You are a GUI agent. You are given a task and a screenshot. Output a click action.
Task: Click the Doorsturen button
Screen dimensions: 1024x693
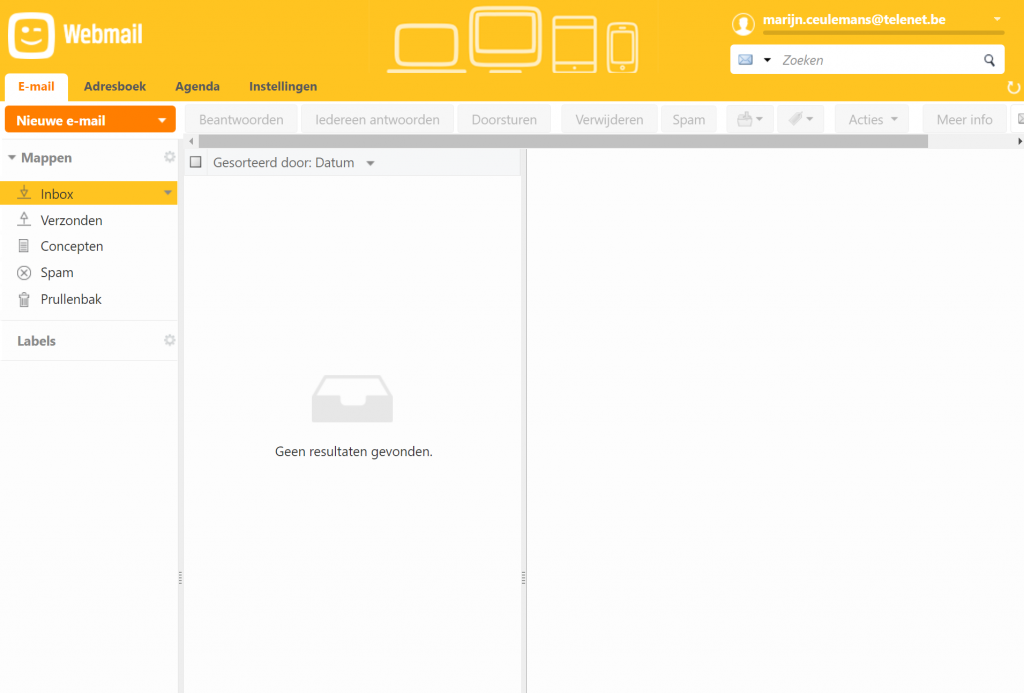(504, 120)
